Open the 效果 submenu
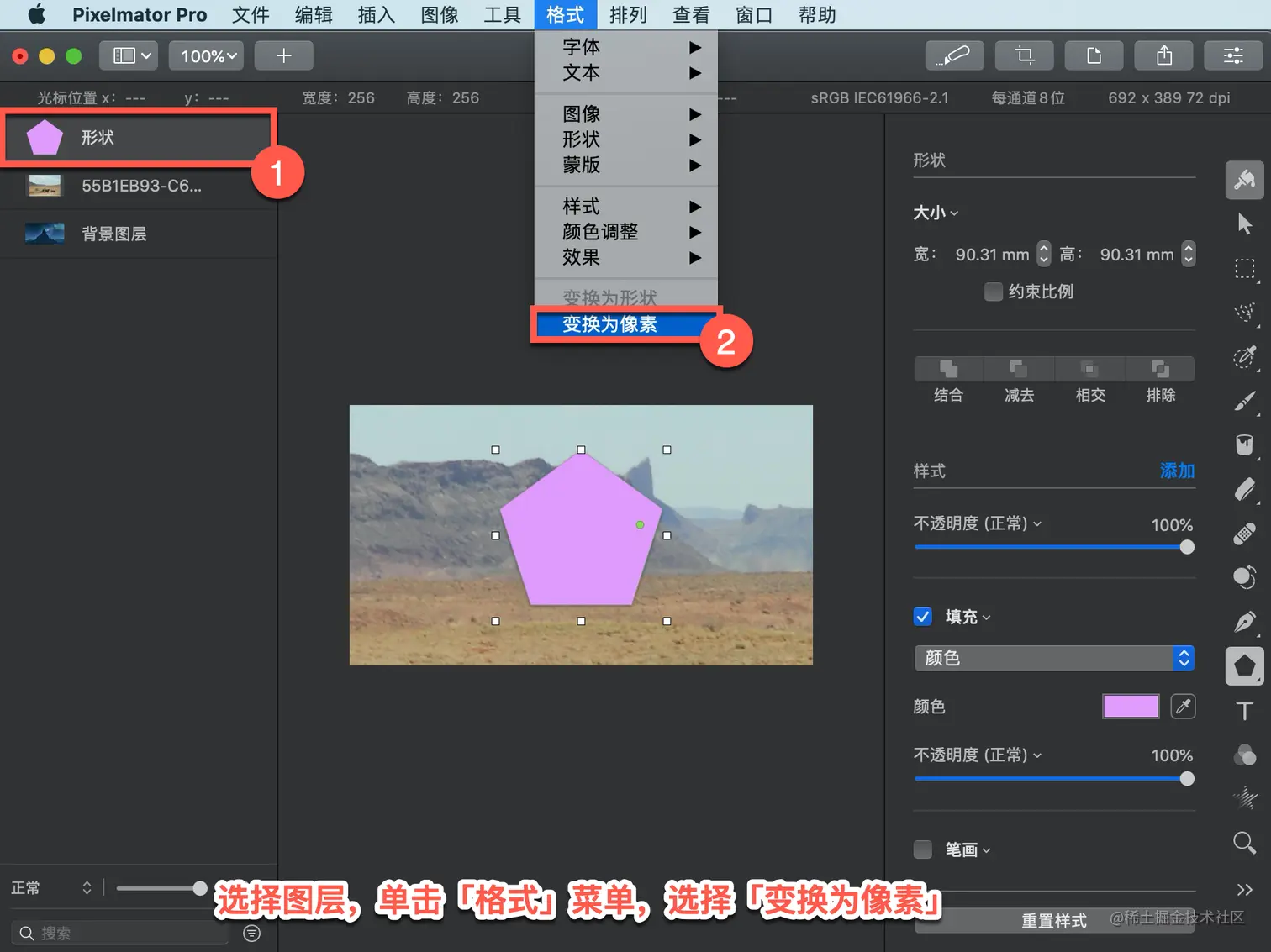 point(625,257)
